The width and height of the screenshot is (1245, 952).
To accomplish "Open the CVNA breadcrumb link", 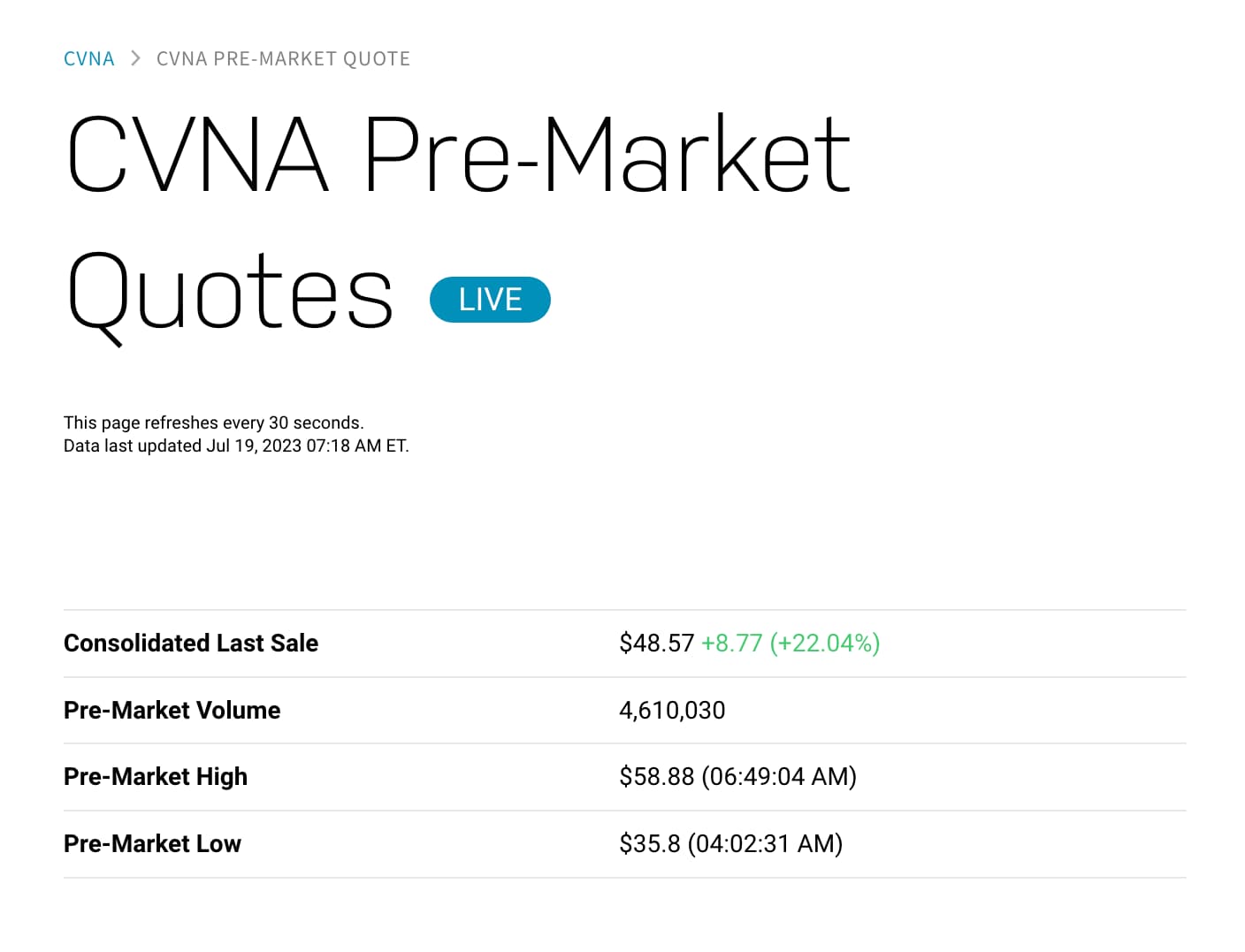I will point(89,58).
